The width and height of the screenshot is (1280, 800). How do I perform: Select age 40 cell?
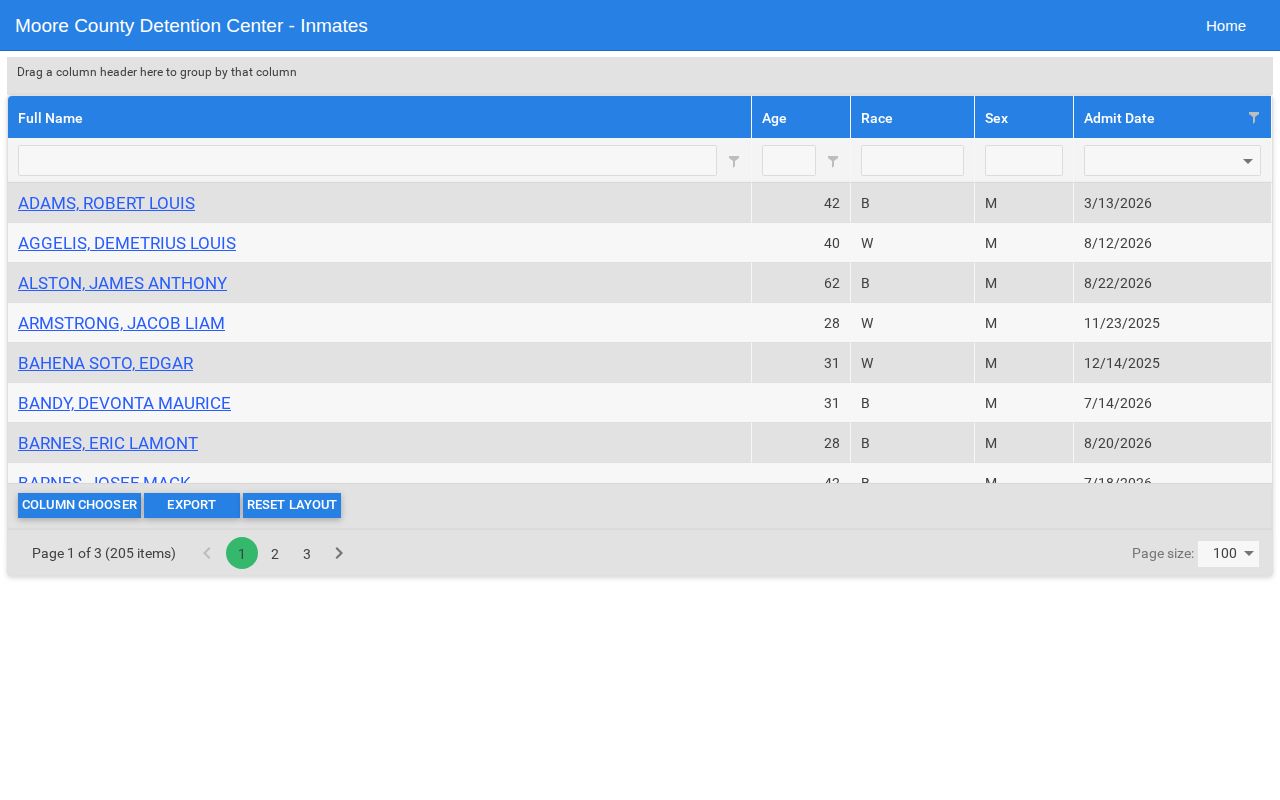[801, 243]
